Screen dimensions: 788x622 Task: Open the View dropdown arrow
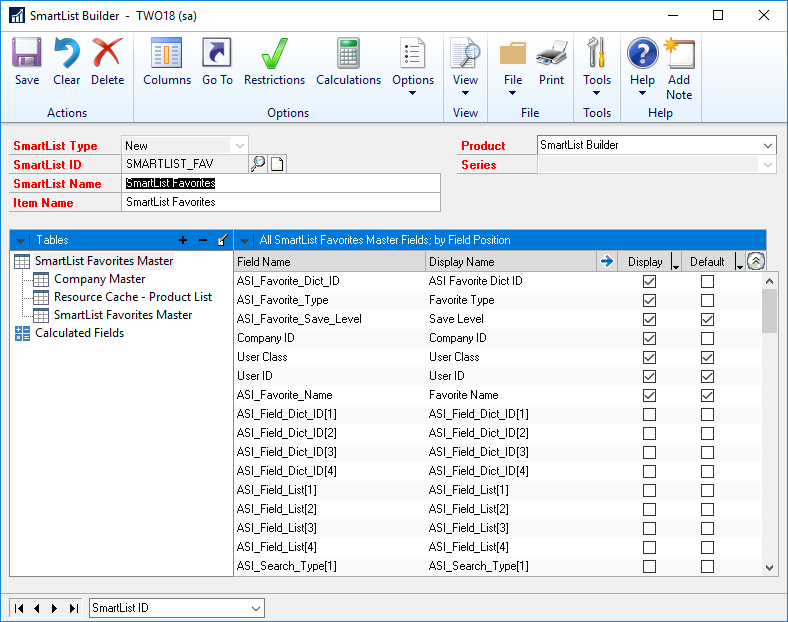click(465, 93)
